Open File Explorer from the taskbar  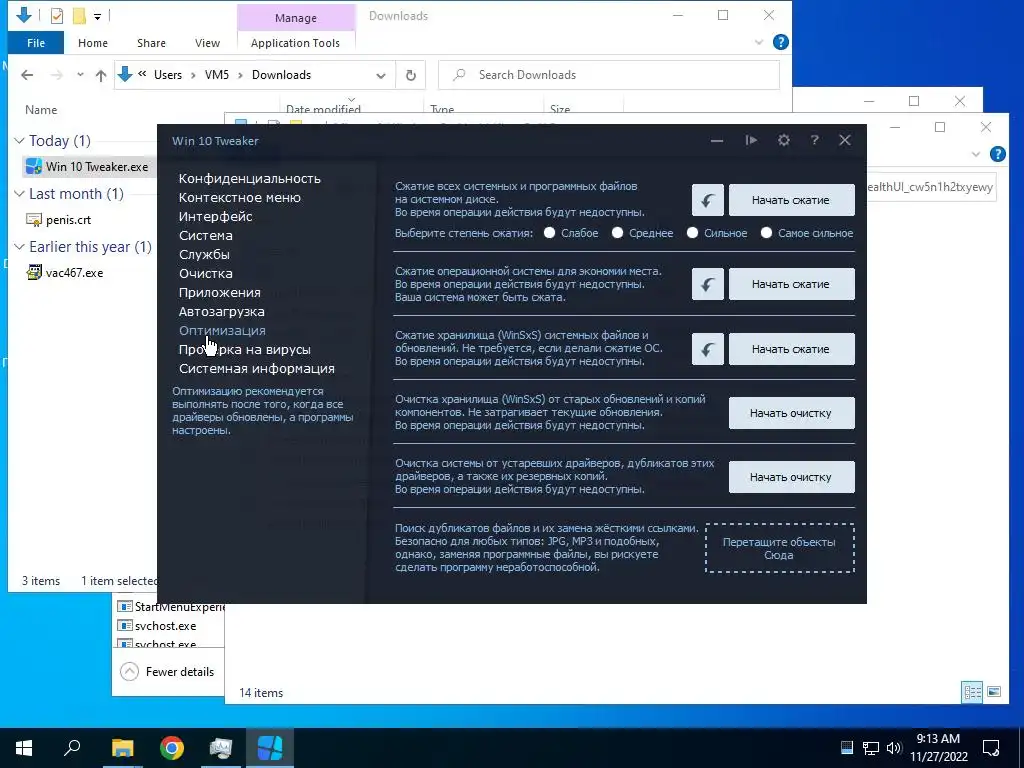[122, 748]
